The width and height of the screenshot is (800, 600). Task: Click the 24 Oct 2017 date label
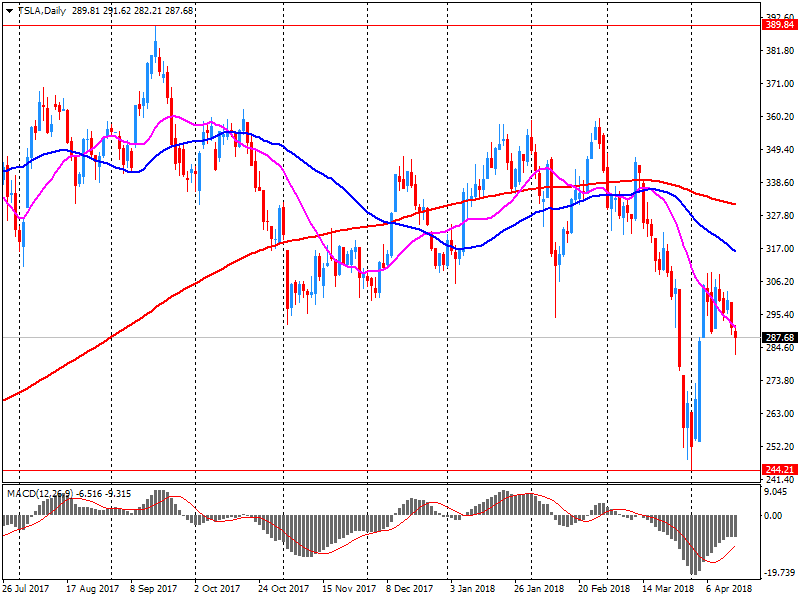283,589
